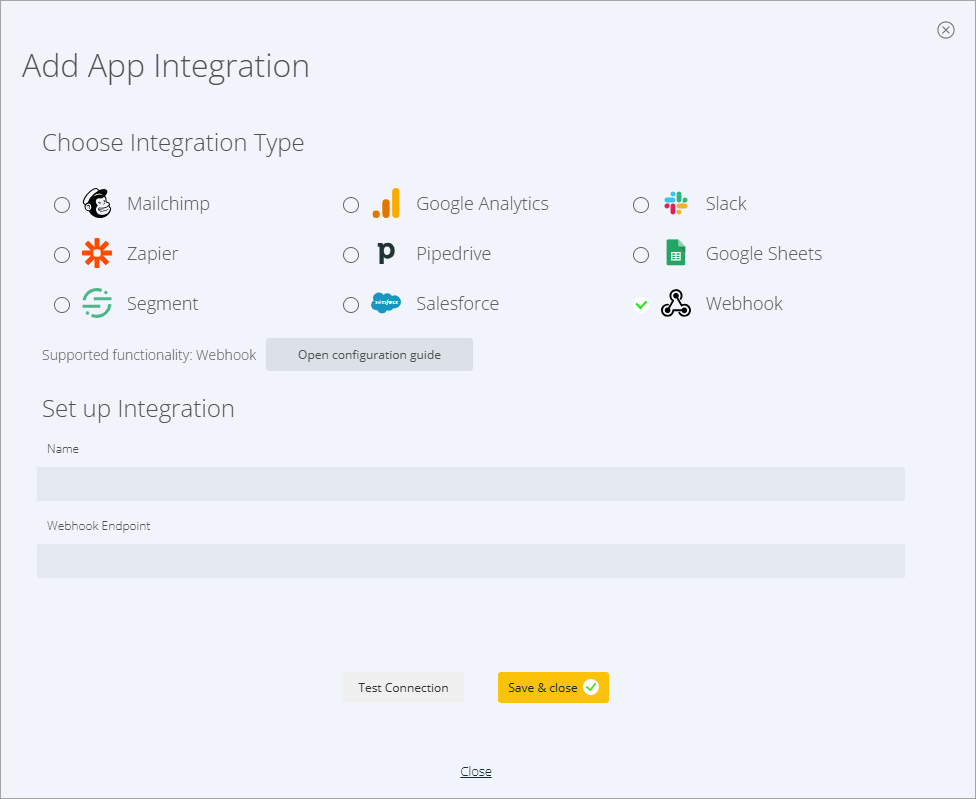This screenshot has width=976, height=799.
Task: Select the Mailchimp radio button
Action: 62,205
